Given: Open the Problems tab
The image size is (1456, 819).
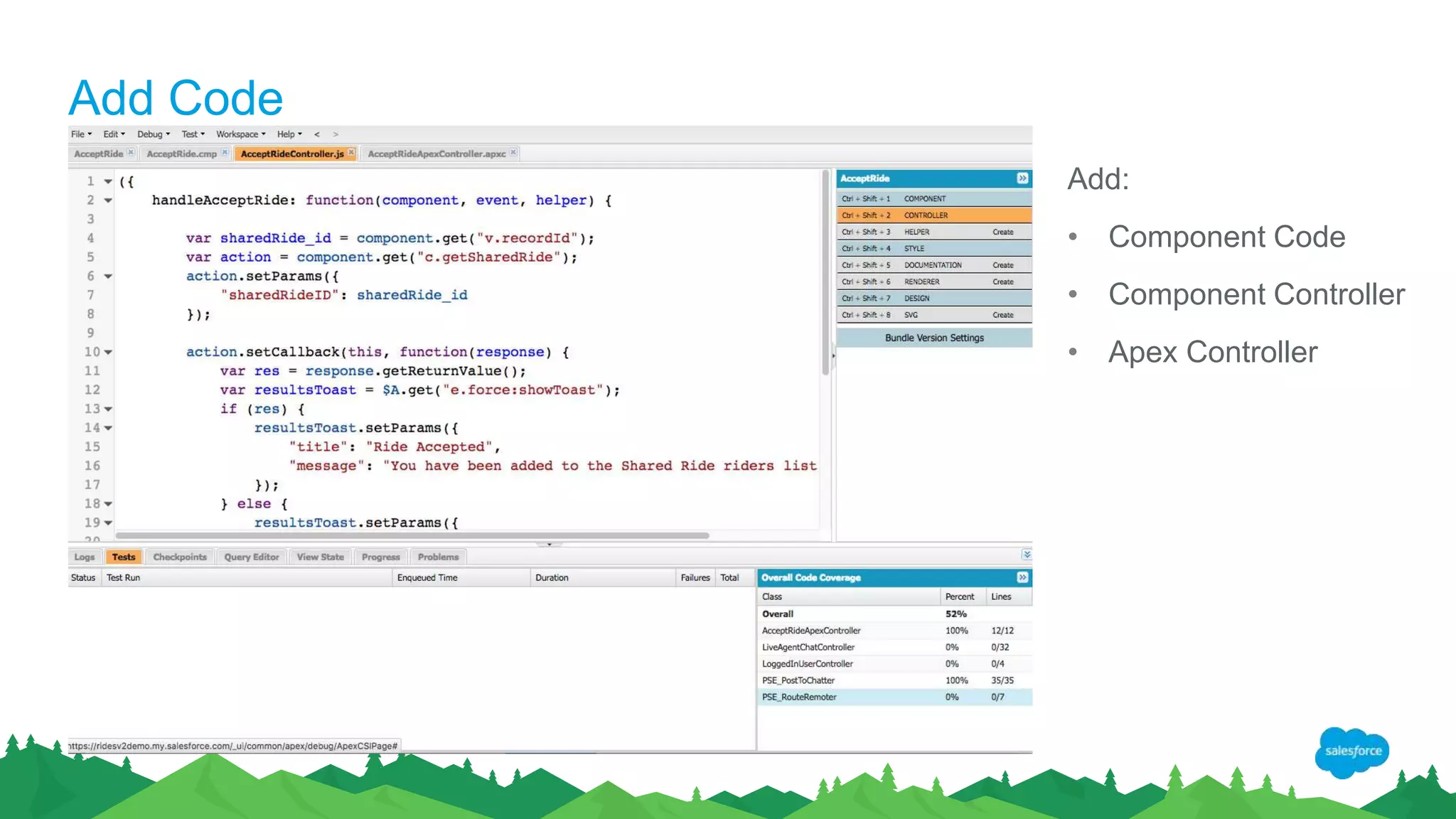Looking at the screenshot, I should [x=438, y=557].
